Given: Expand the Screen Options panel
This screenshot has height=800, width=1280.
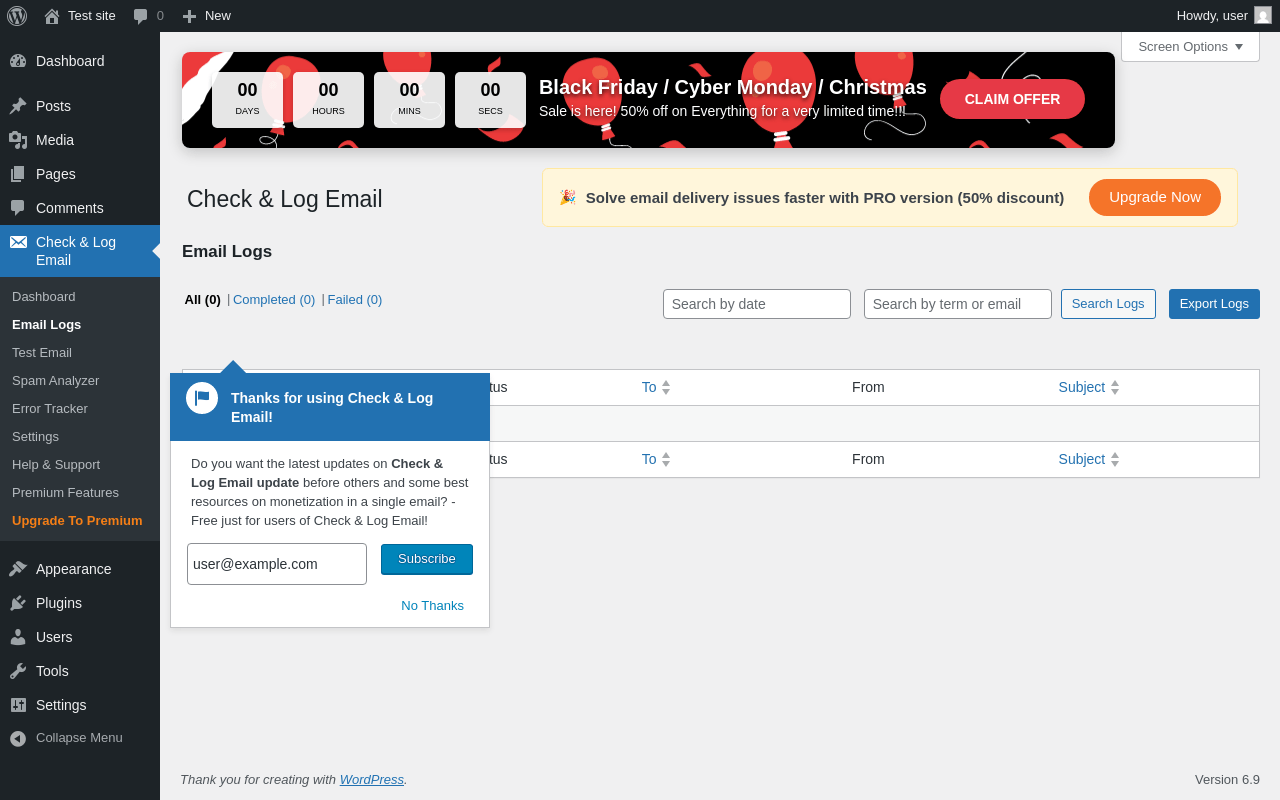Looking at the screenshot, I should click(x=1190, y=47).
